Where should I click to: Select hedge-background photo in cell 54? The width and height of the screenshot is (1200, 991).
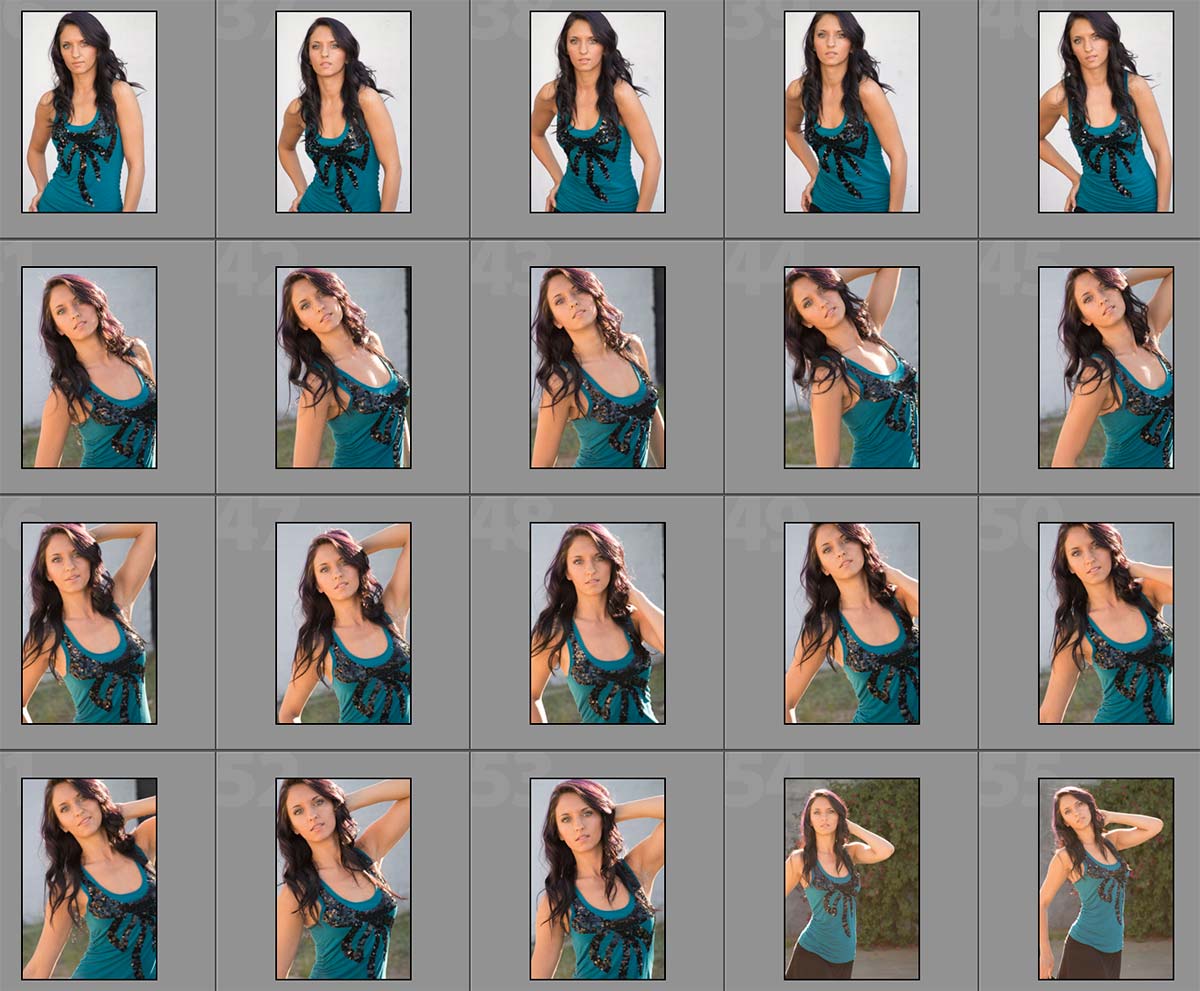(x=851, y=879)
